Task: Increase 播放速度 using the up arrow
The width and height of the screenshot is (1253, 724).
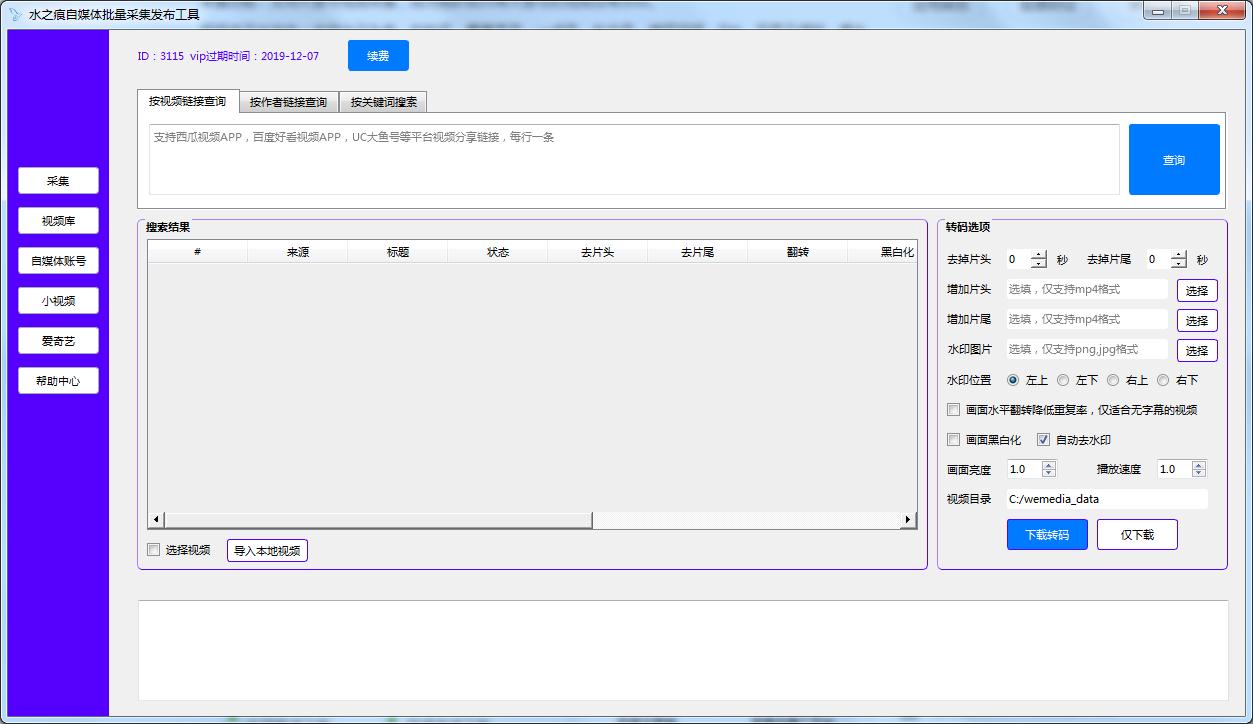Action: (1198, 465)
